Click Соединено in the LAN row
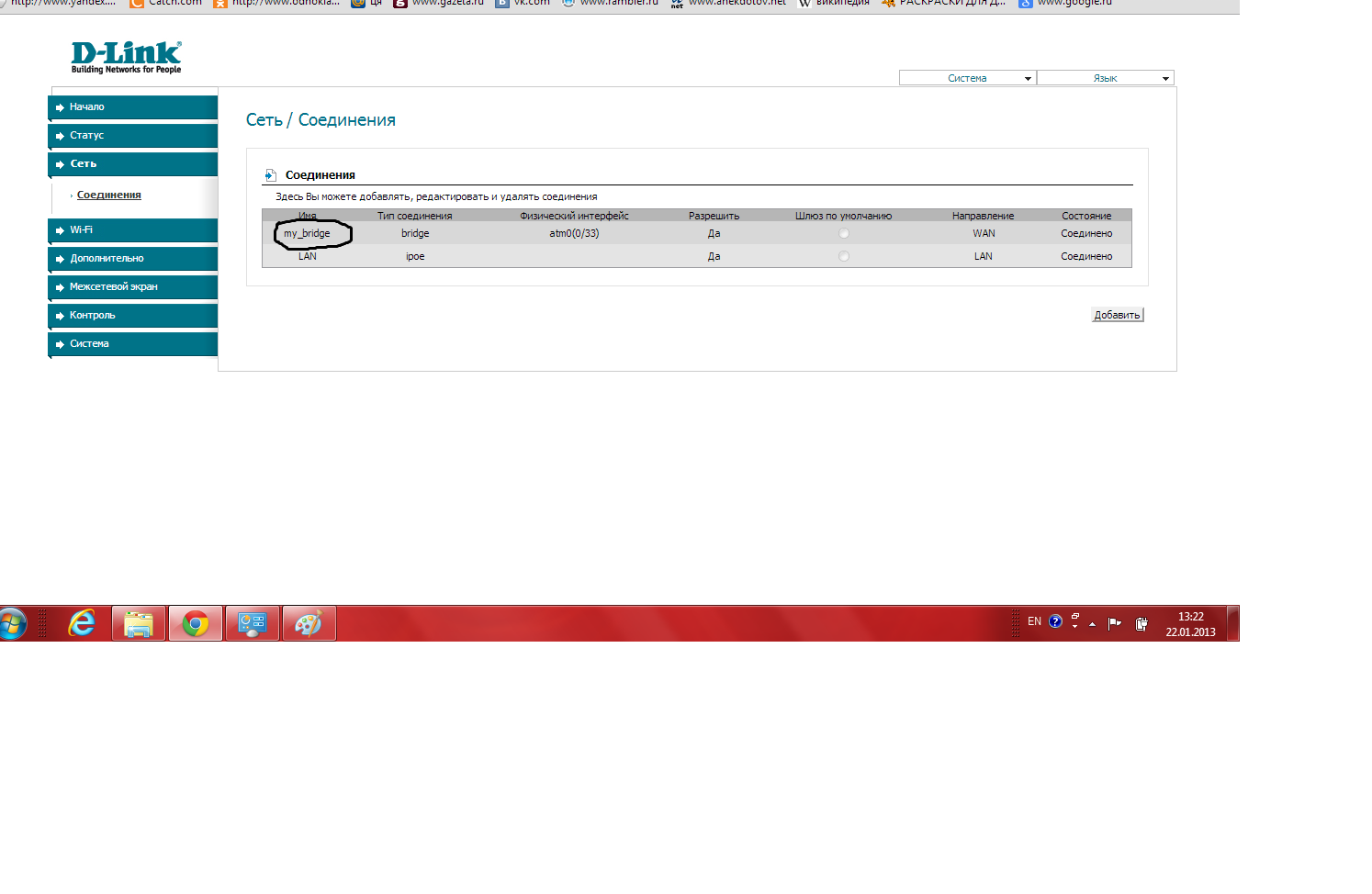 (1086, 256)
